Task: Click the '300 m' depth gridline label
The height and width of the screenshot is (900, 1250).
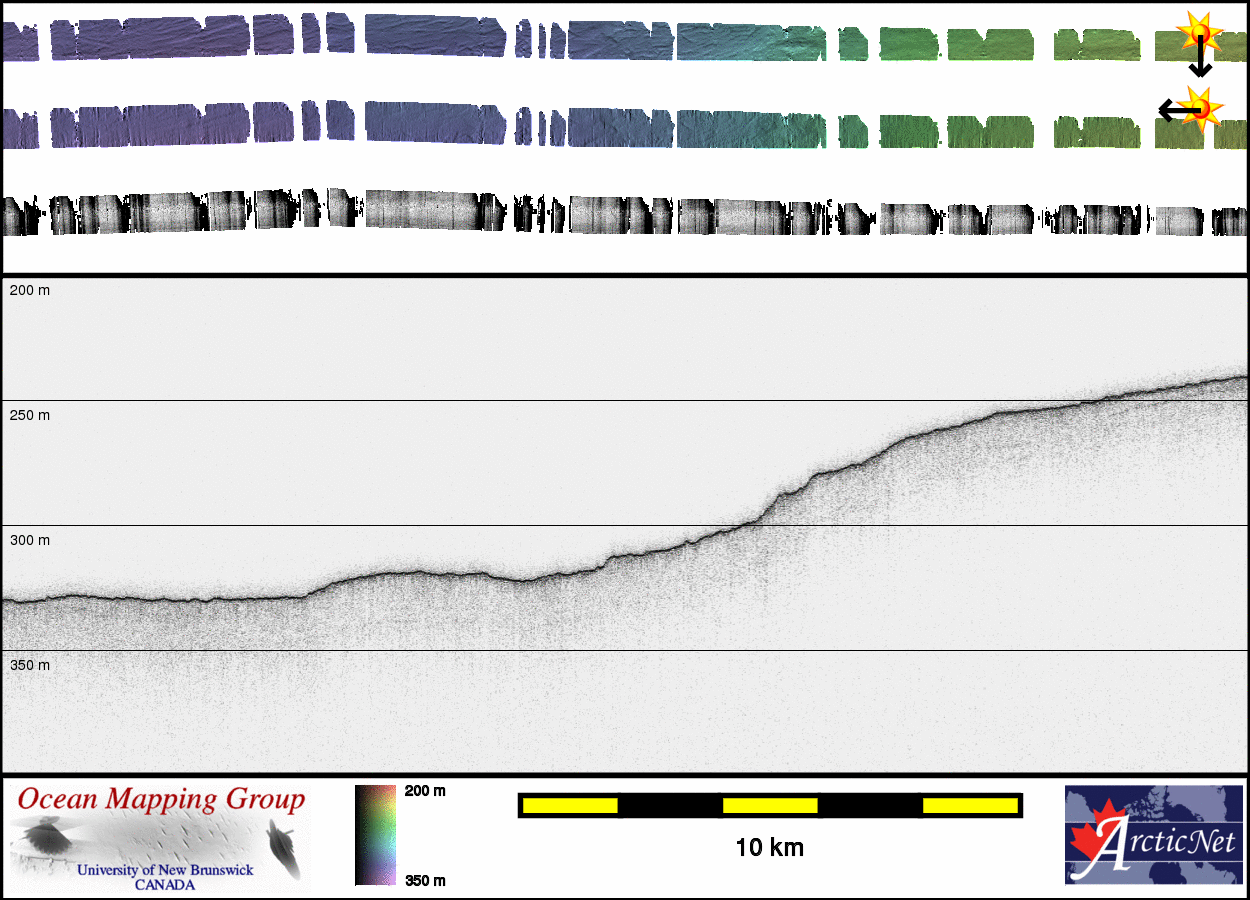Action: [30, 540]
